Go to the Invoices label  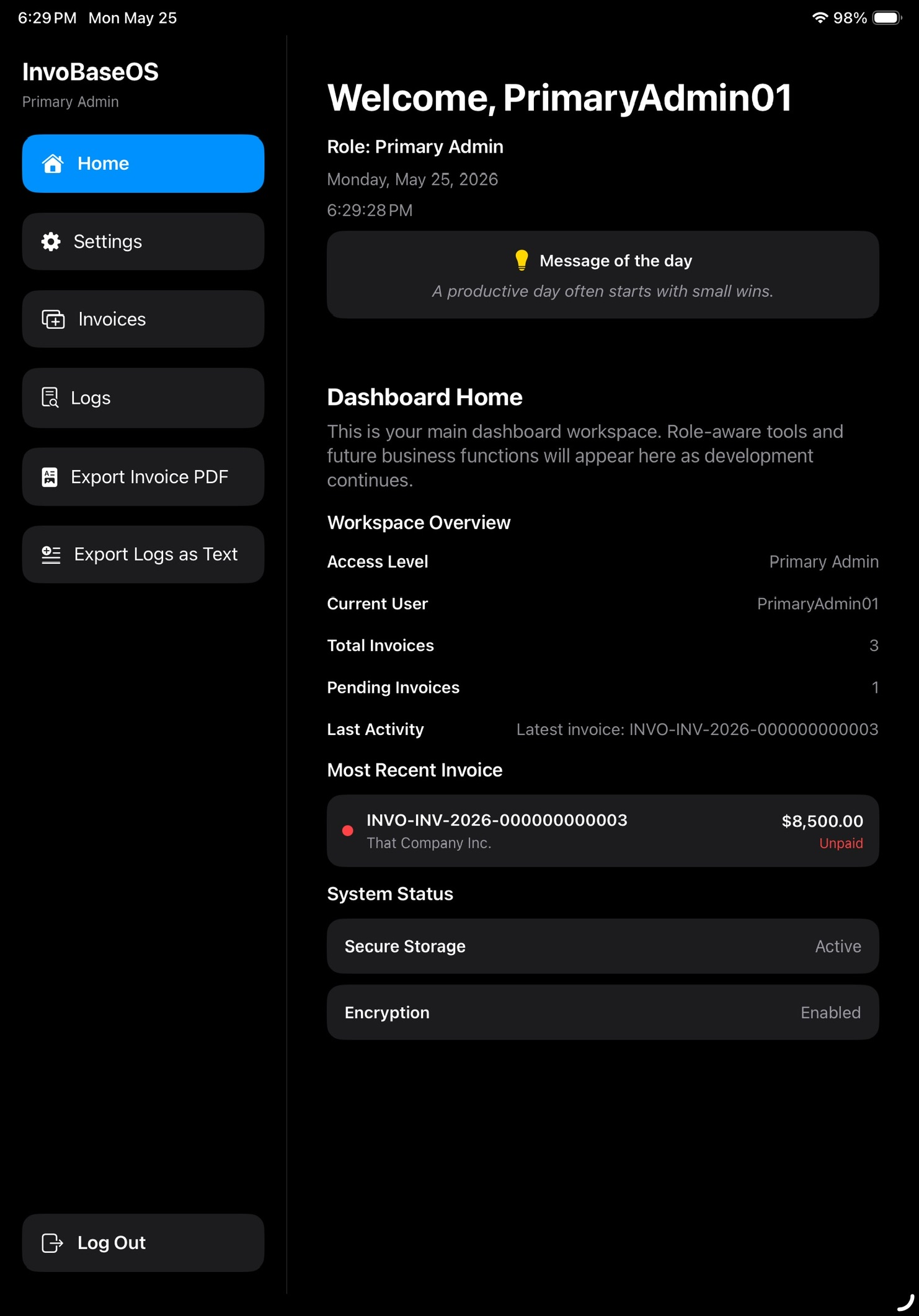112,319
